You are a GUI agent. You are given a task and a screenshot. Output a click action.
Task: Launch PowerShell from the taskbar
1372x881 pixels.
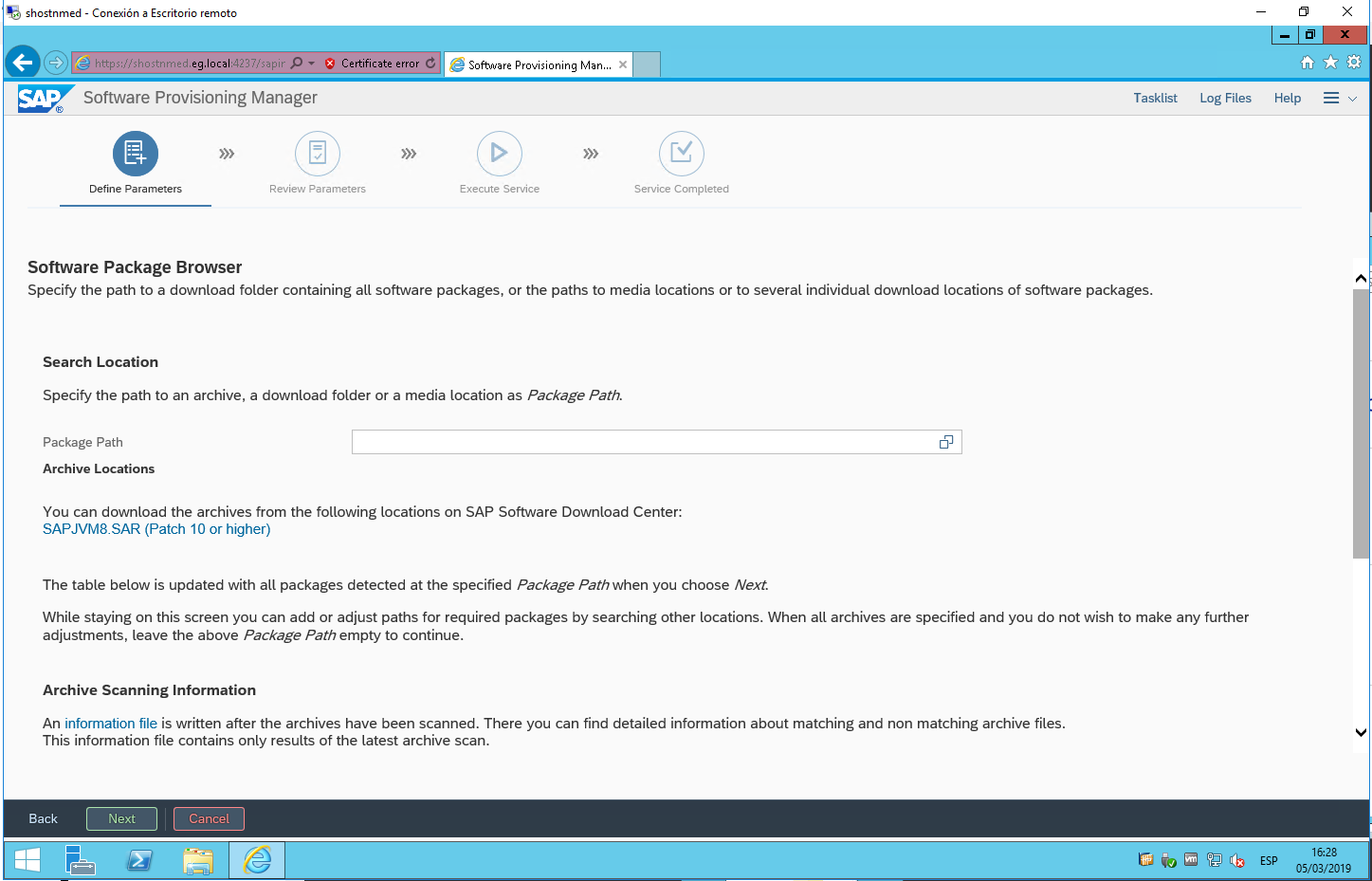pyautogui.click(x=139, y=860)
